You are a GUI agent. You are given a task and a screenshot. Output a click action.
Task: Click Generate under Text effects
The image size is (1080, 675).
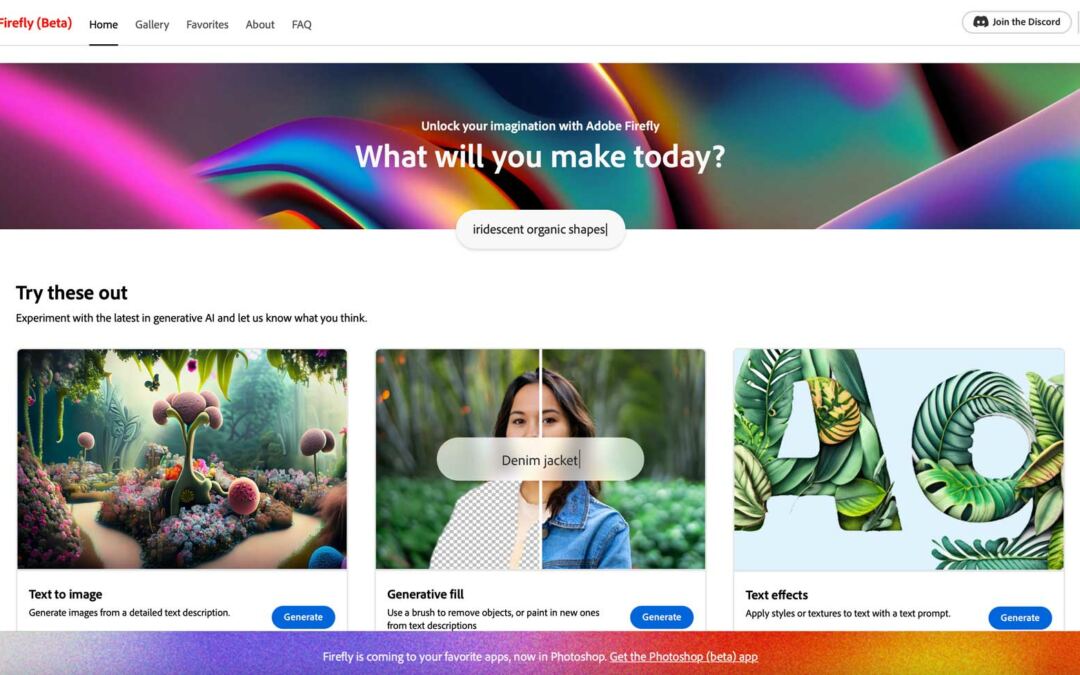(x=1020, y=618)
